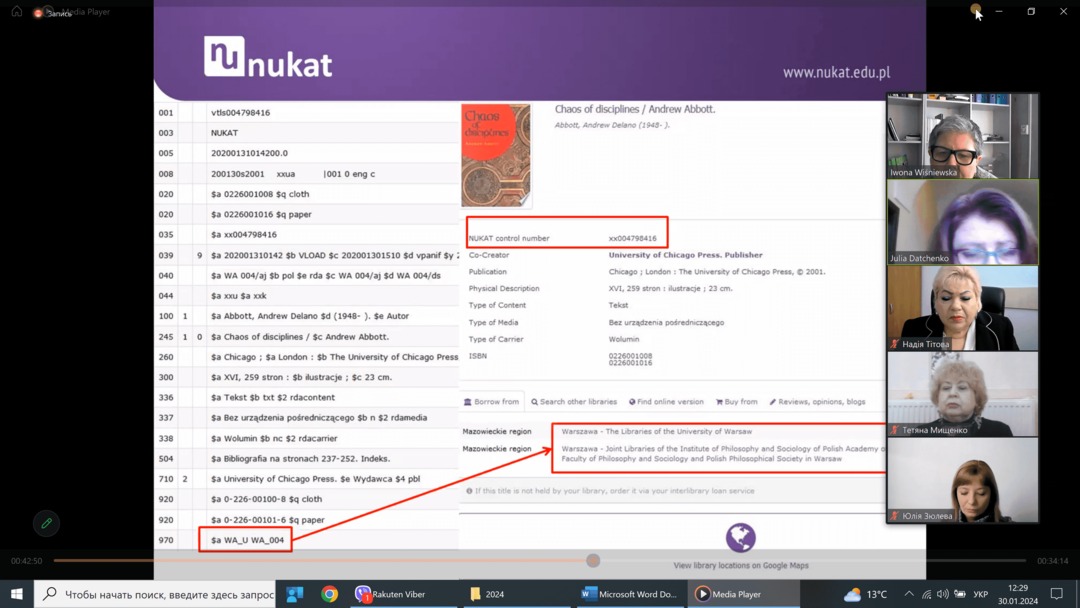Click University of Chicago Press. Publisher link
The height and width of the screenshot is (608, 1080).
coord(685,255)
